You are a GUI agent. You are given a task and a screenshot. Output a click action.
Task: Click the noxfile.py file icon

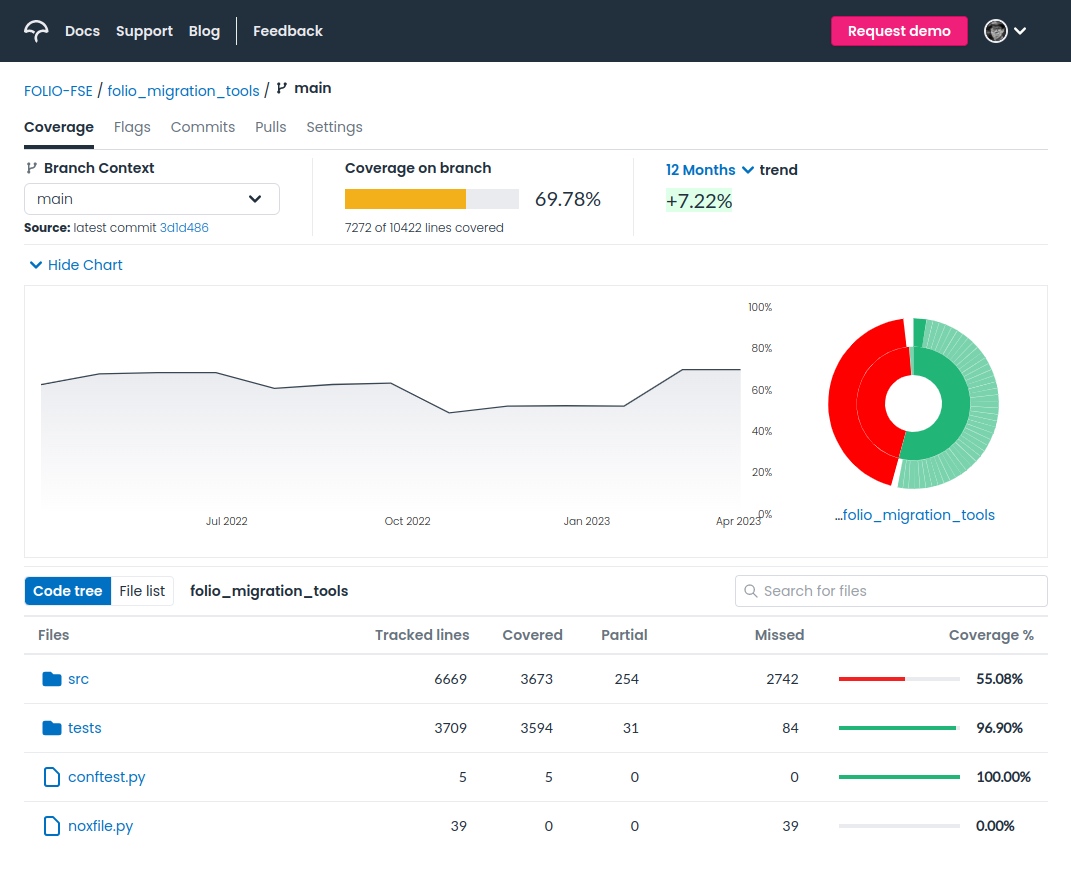pyautogui.click(x=52, y=827)
